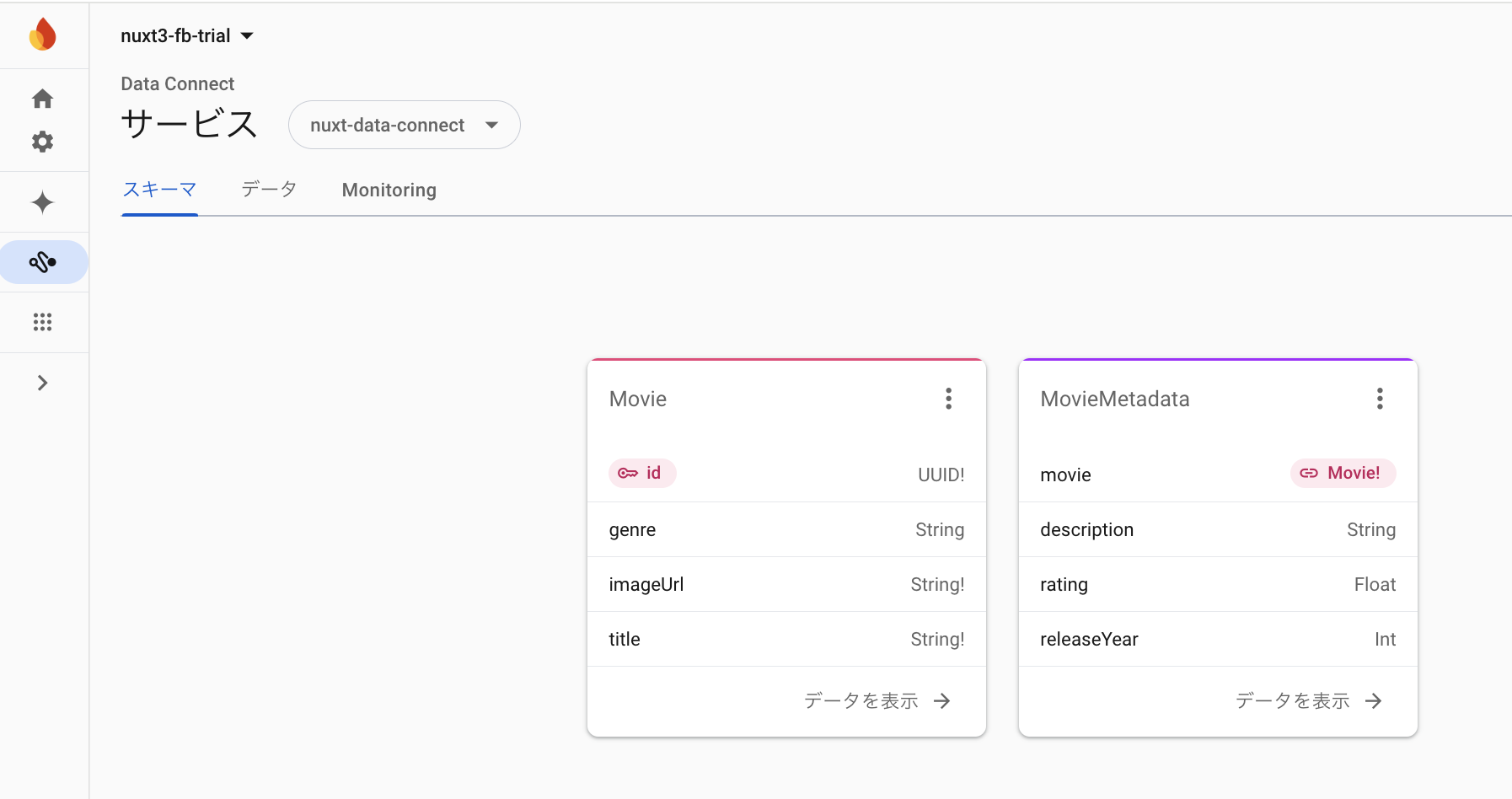Open the nuxt-data-connect service dropdown
Image resolution: width=1512 pixels, height=799 pixels.
pyautogui.click(x=405, y=125)
